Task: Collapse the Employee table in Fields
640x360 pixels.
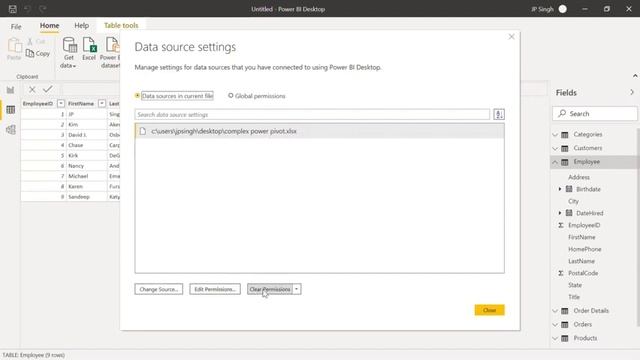Action: 555,162
